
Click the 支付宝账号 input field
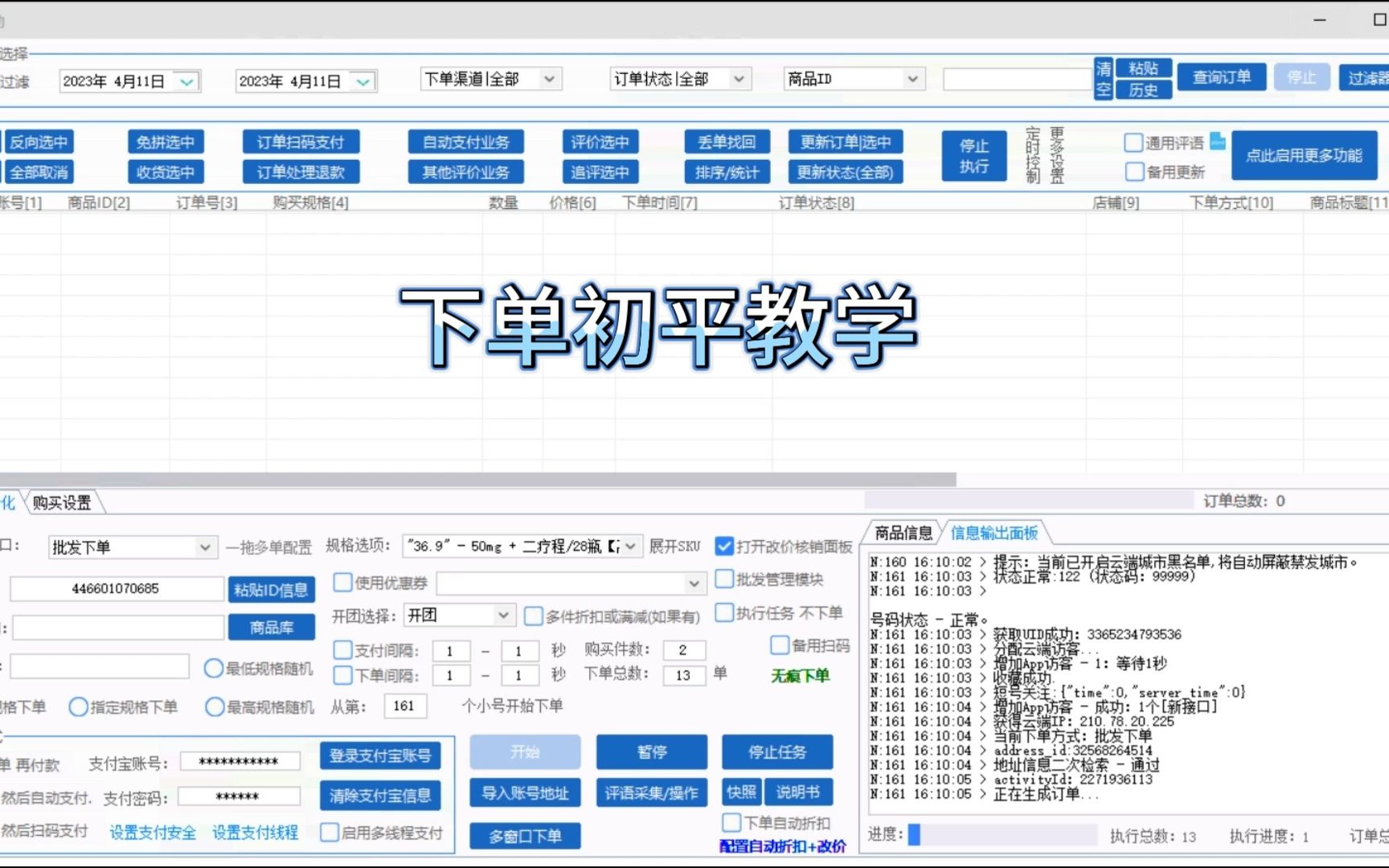point(240,761)
